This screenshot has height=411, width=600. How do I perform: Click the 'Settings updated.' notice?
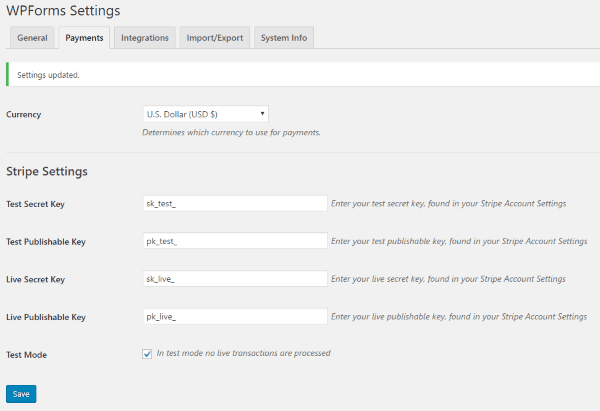click(x=50, y=75)
